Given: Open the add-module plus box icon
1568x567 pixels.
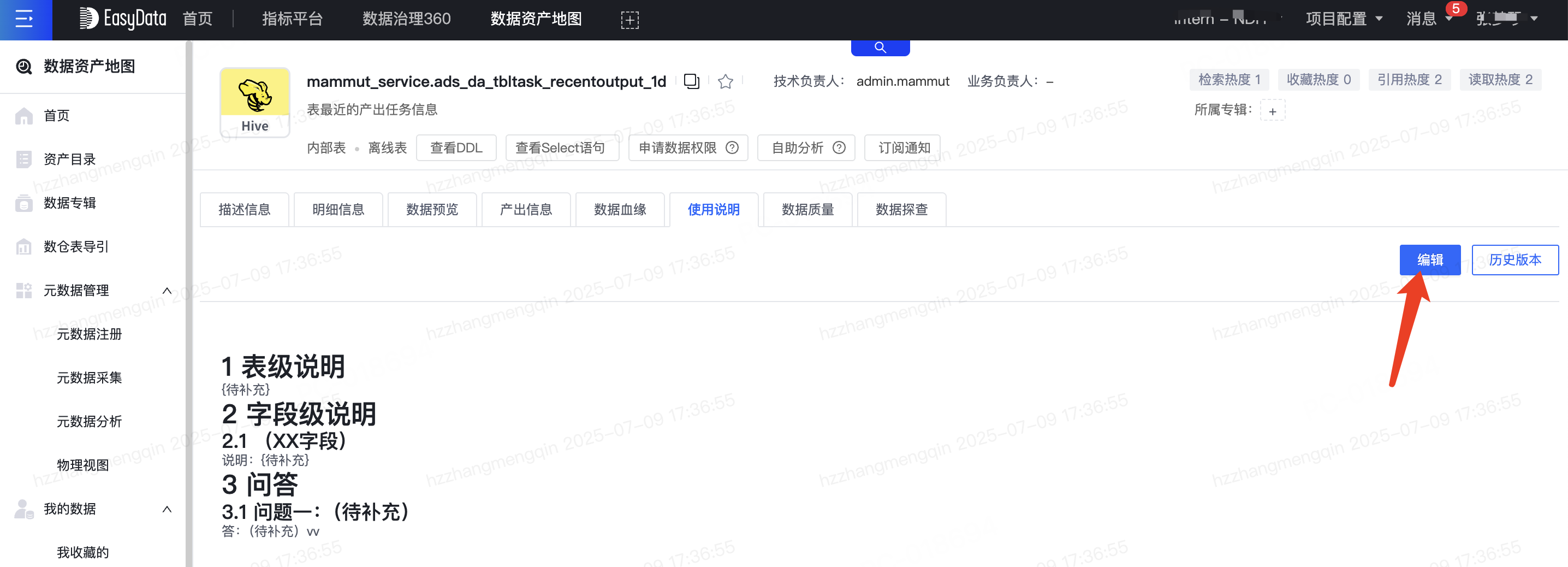Looking at the screenshot, I should tap(629, 20).
